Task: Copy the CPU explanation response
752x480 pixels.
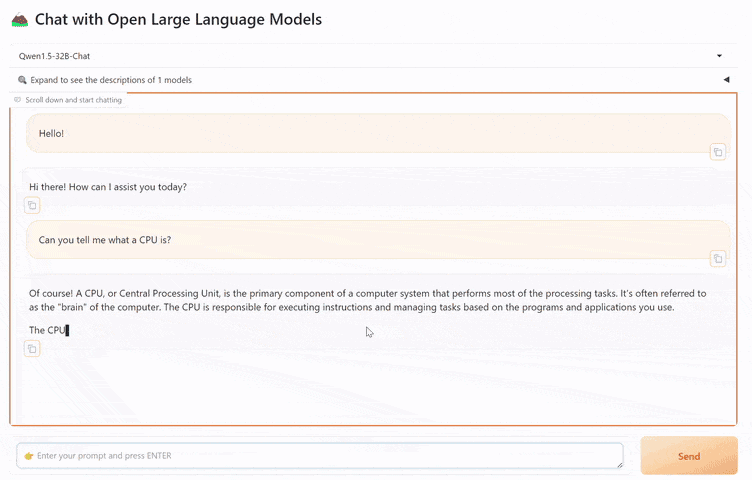Action: click(32, 349)
